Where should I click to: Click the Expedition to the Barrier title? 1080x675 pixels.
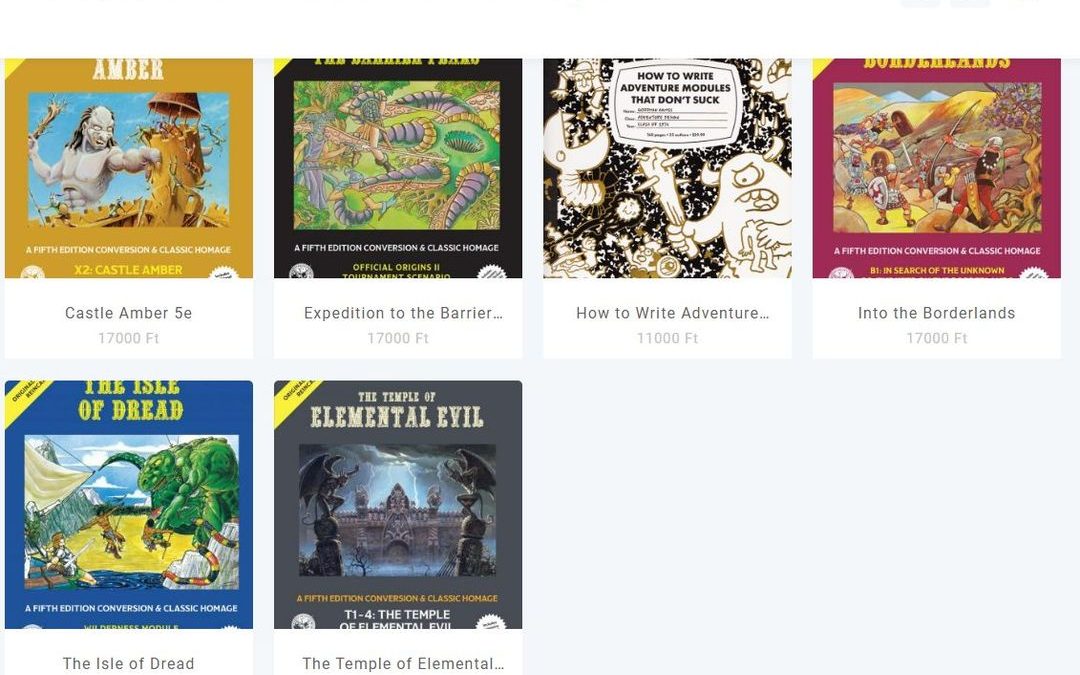point(404,313)
